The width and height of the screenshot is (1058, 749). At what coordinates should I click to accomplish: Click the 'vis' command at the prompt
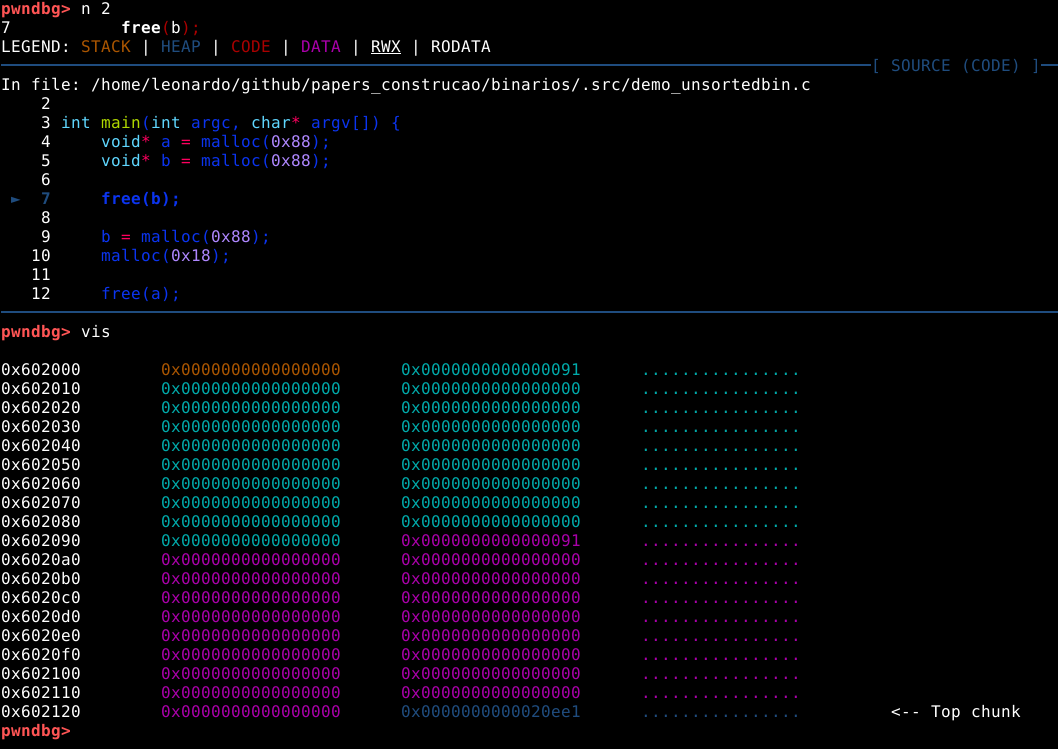click(95, 331)
